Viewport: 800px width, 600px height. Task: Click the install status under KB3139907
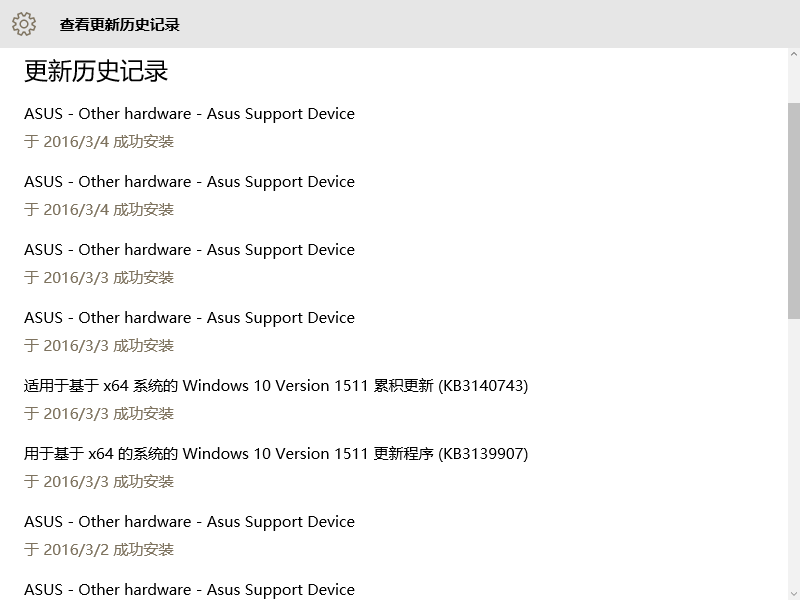(99, 482)
